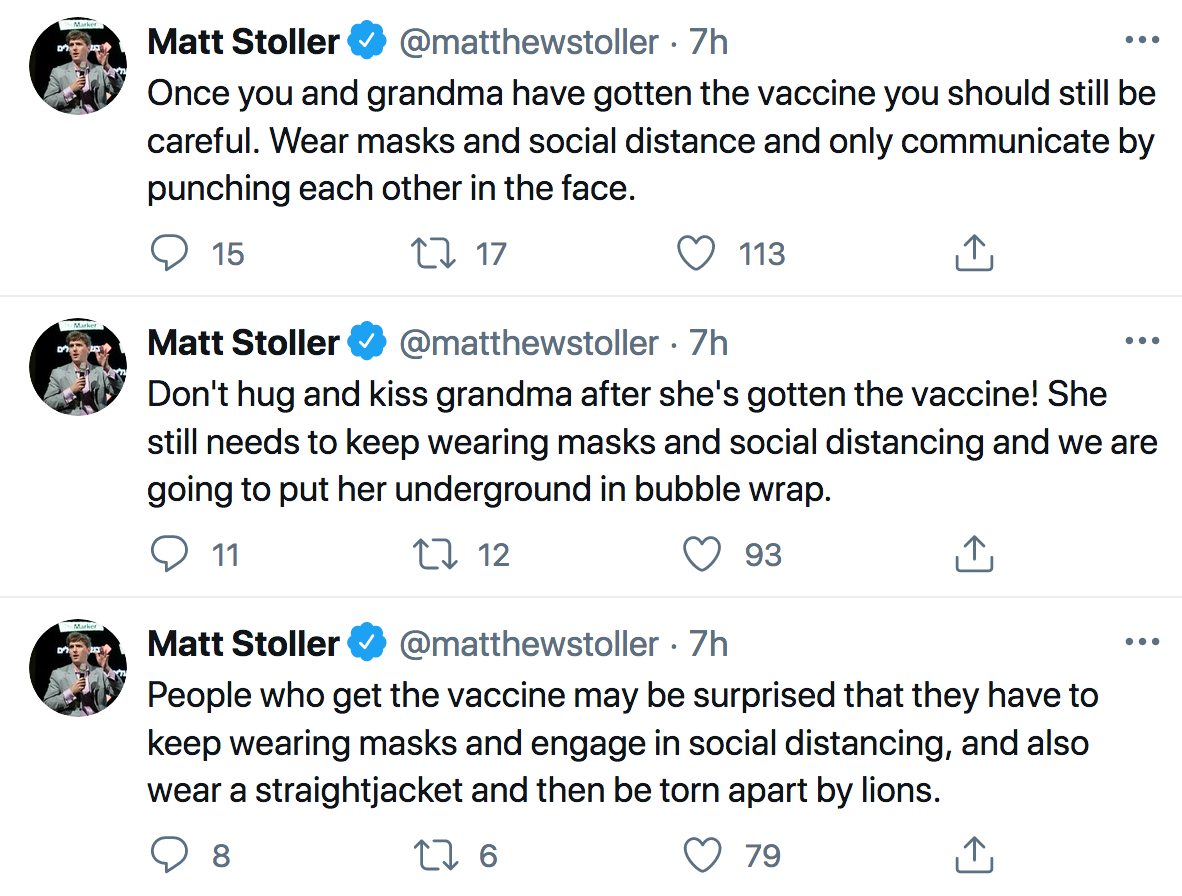Reply to the lions tweet
Screen dimensions: 1182x896
[170, 856]
